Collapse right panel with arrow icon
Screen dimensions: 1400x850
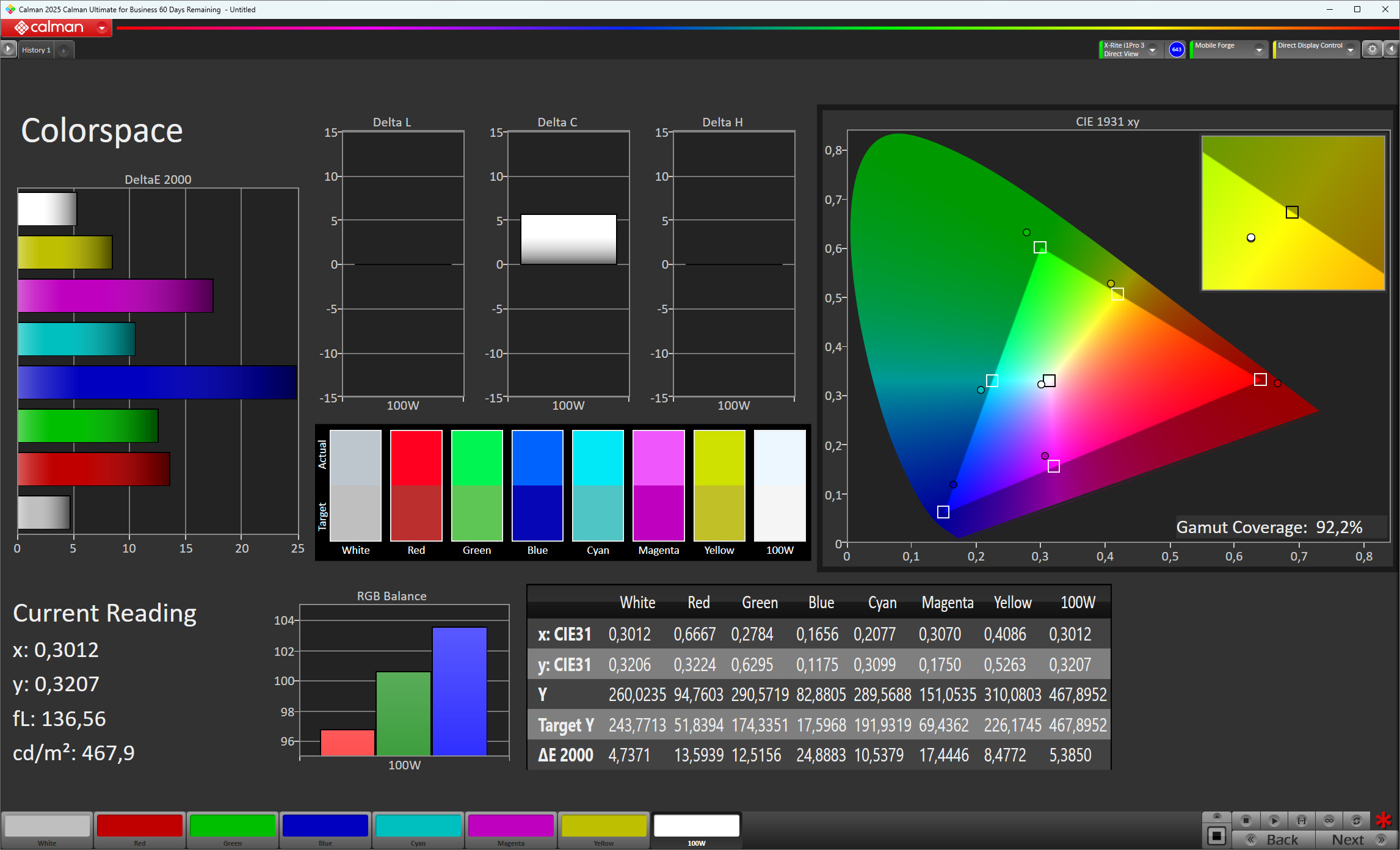(x=1391, y=49)
